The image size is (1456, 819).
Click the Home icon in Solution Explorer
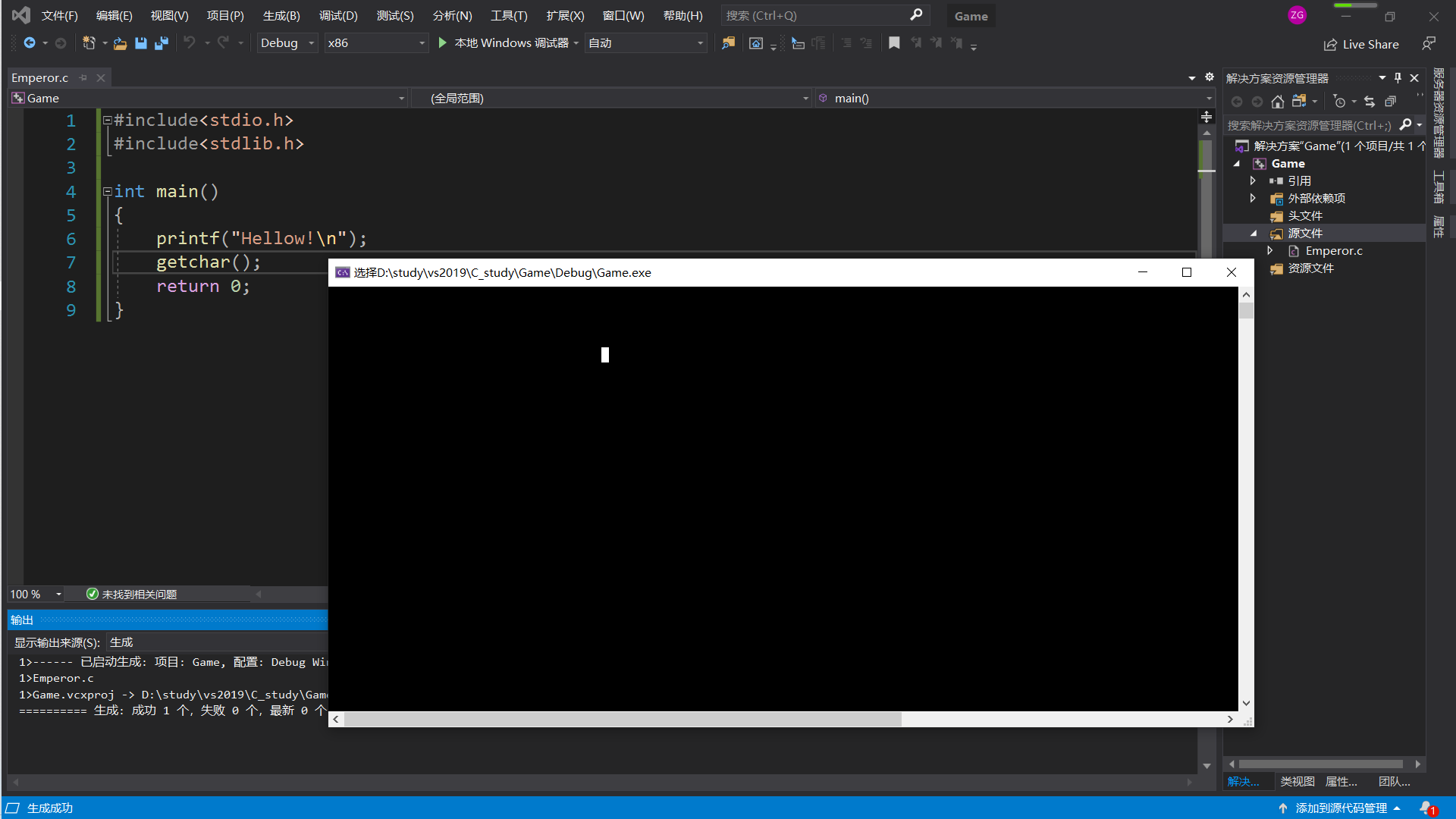point(1278,102)
